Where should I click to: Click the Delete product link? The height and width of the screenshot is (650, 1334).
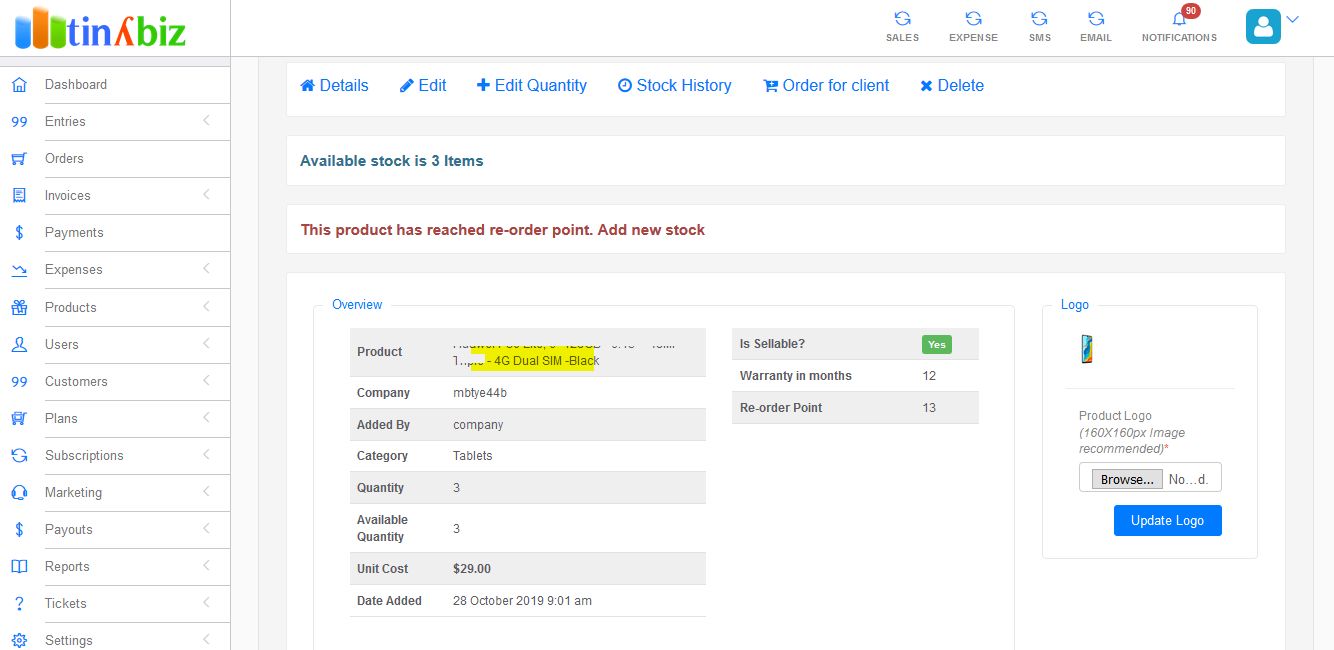(x=952, y=86)
